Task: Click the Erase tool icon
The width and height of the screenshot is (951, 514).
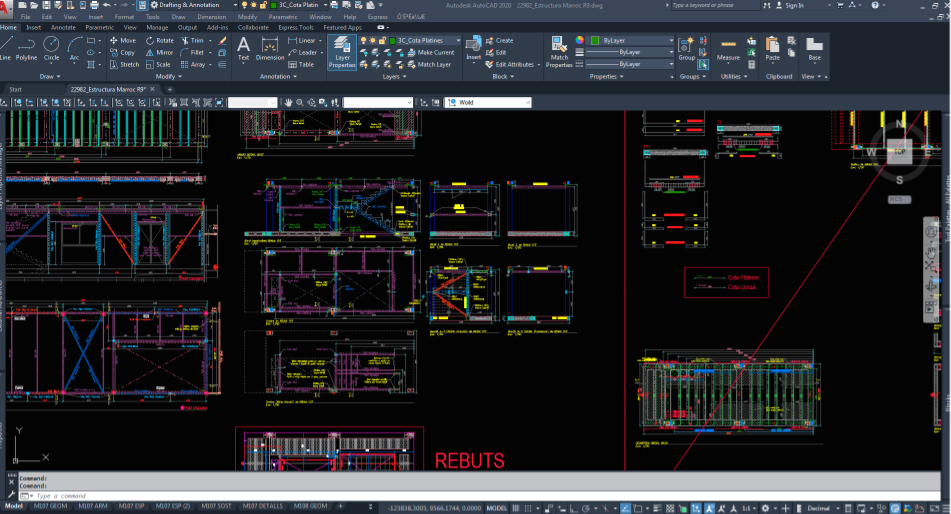Action: click(223, 41)
